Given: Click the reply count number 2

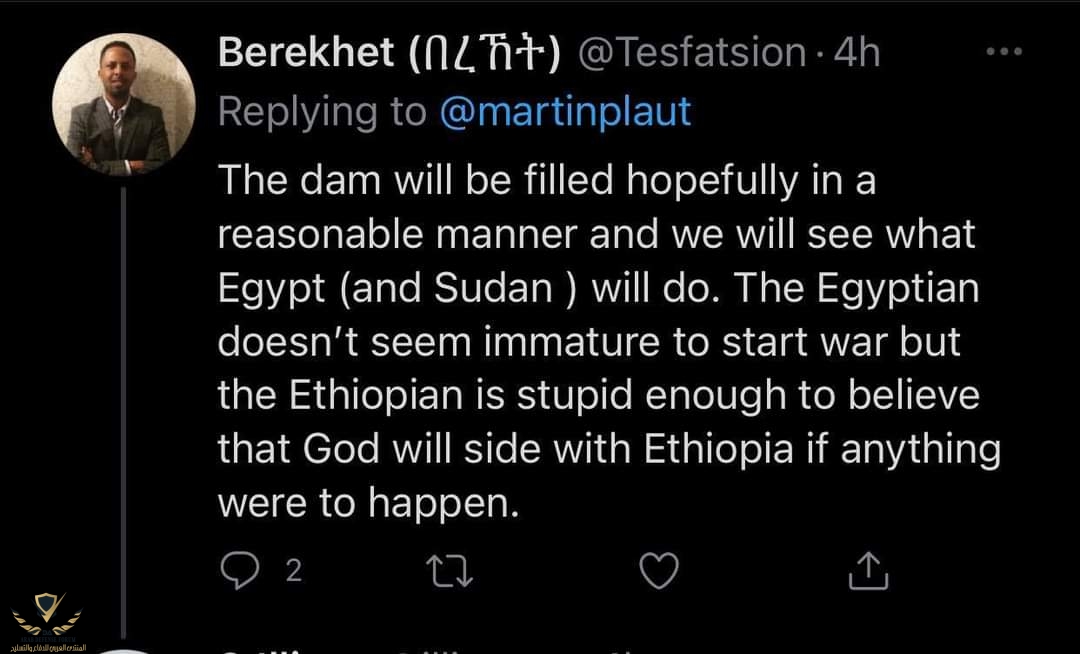Looking at the screenshot, I should (293, 570).
